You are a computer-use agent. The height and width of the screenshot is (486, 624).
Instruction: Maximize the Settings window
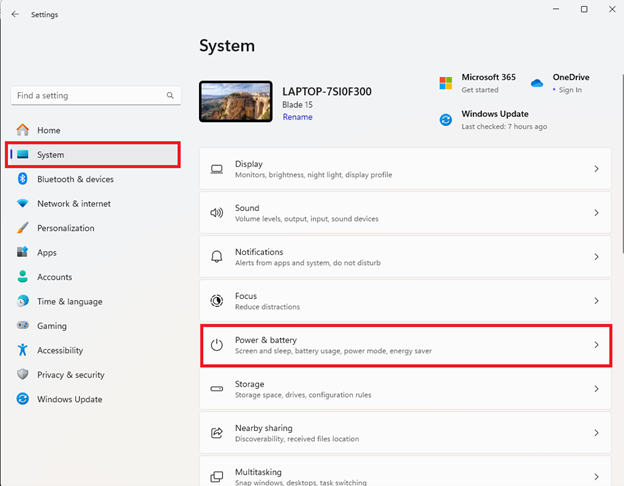pos(584,9)
